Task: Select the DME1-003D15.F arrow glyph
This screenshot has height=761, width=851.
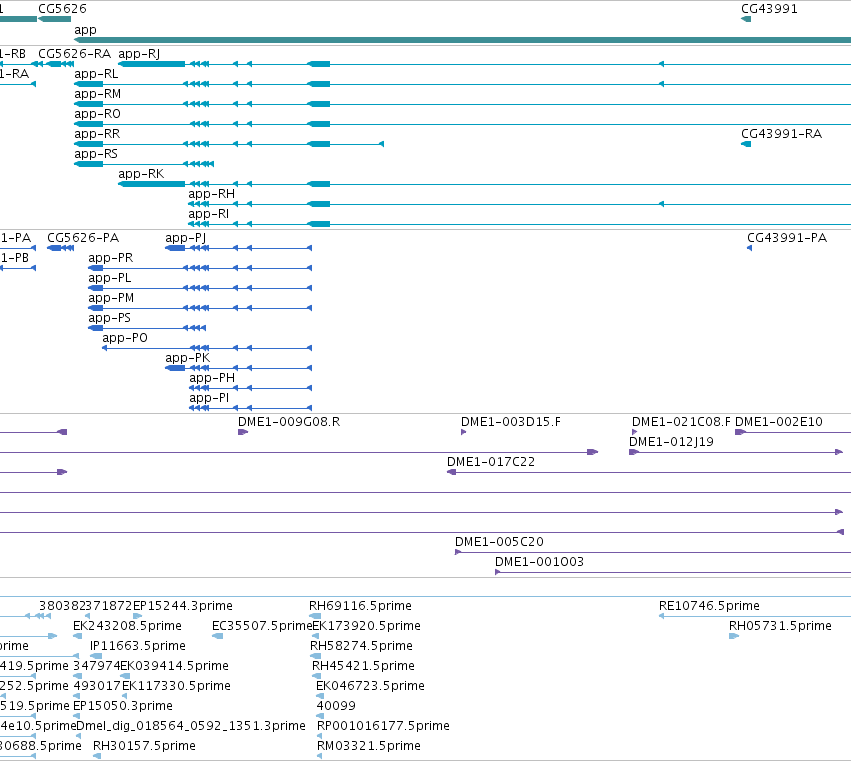Action: [463, 432]
